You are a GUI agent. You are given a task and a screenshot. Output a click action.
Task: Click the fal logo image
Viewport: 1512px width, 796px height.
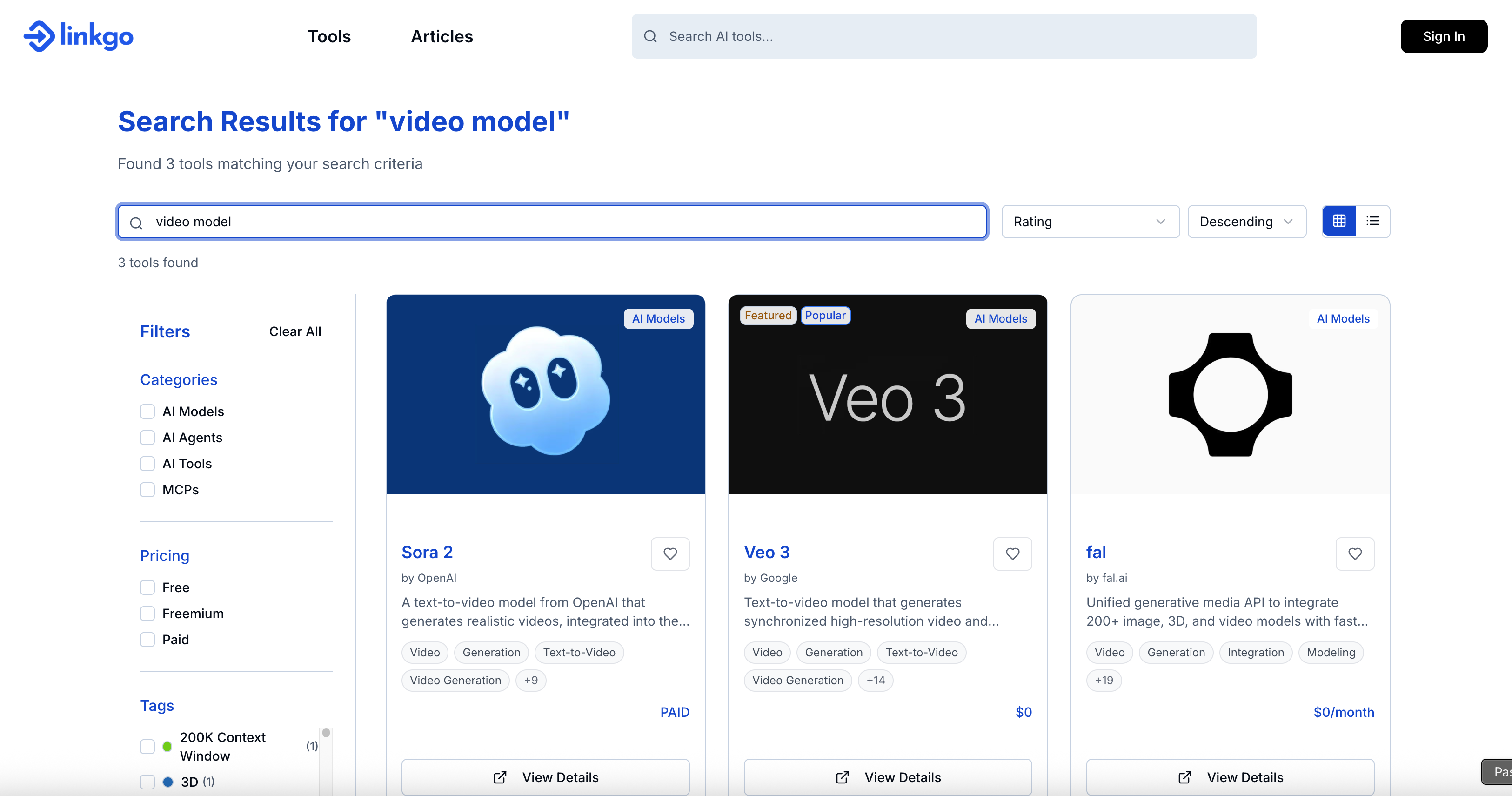tap(1230, 394)
